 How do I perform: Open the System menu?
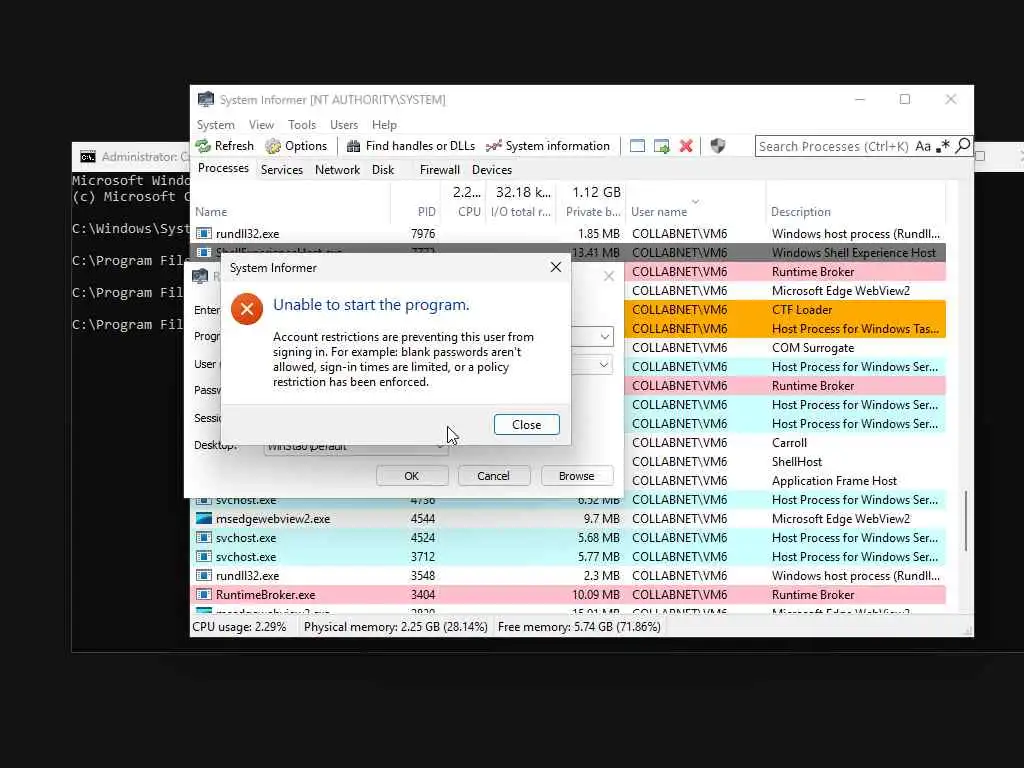tap(216, 125)
